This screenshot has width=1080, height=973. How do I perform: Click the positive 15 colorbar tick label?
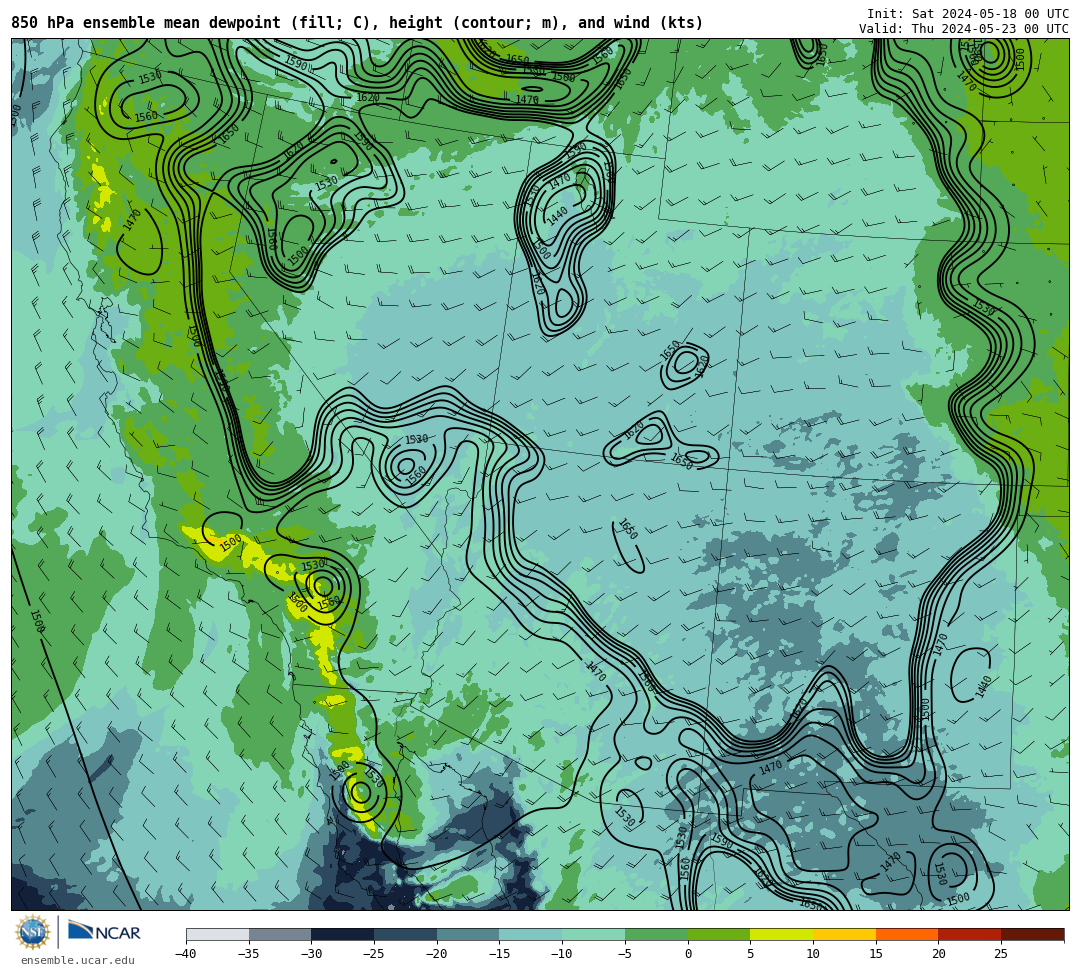click(x=875, y=954)
